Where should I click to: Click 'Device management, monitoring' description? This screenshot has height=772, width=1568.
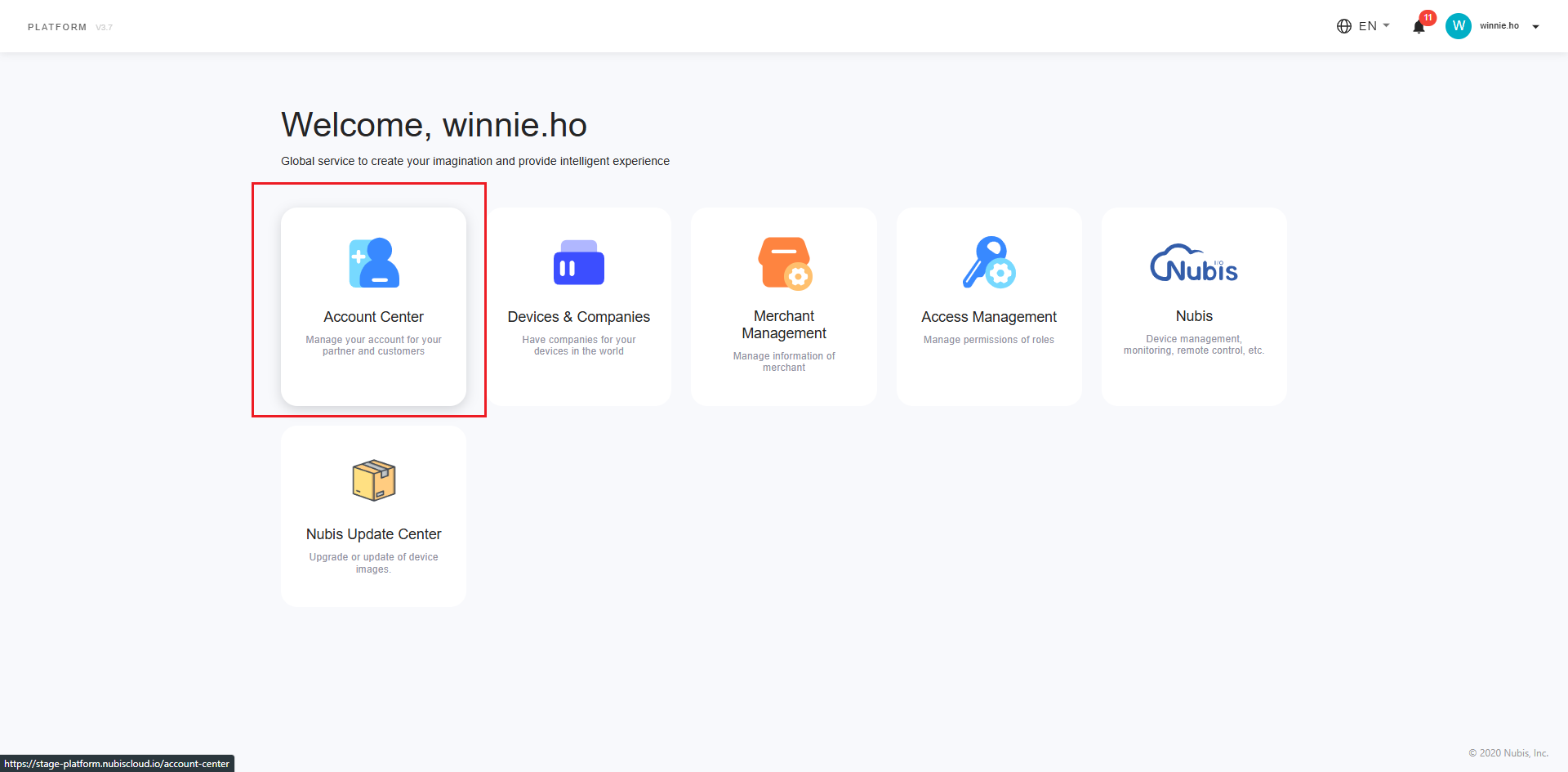[1194, 345]
